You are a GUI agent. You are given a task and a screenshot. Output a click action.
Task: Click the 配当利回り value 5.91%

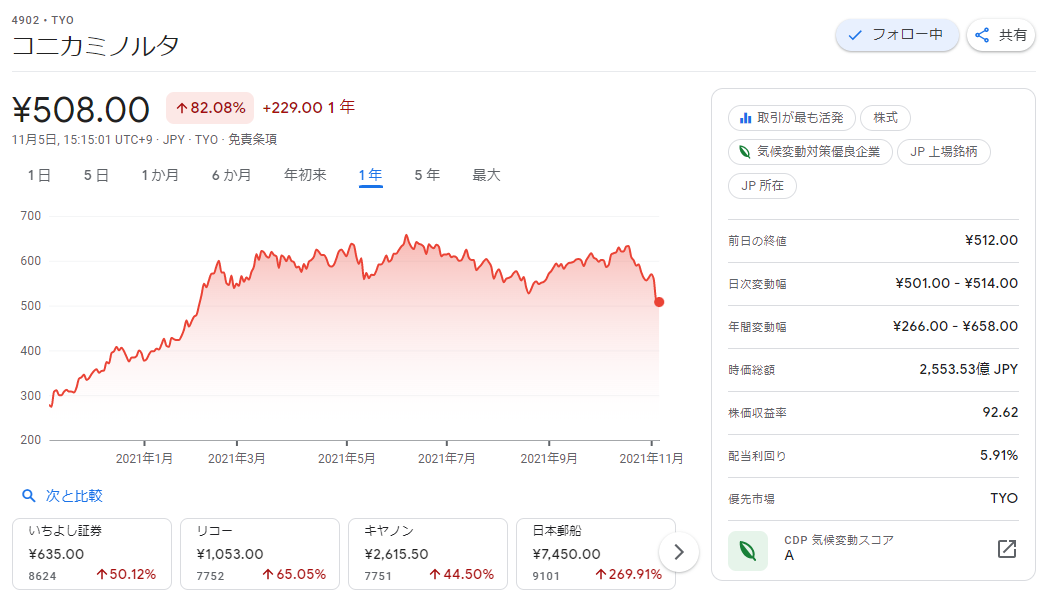pyautogui.click(x=999, y=455)
